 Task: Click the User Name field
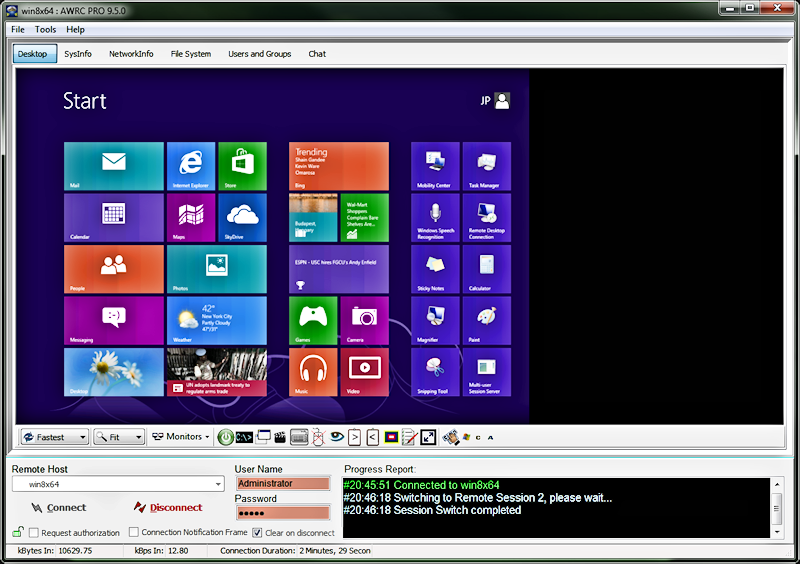283,483
